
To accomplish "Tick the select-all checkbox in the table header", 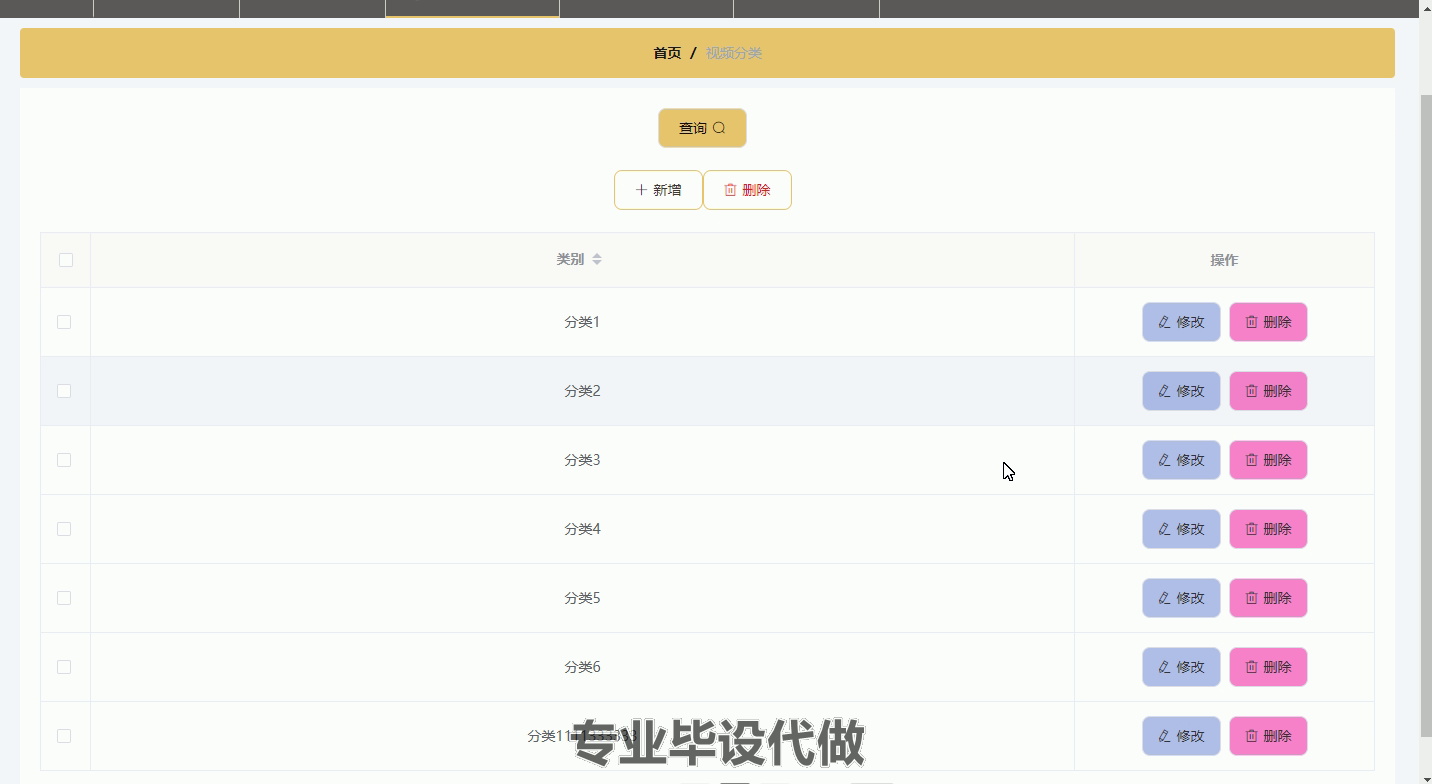I will [x=66, y=260].
